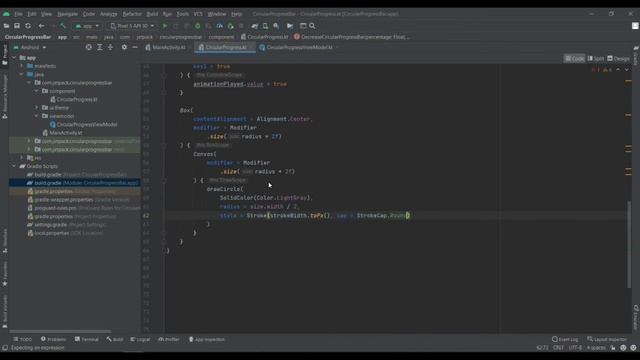Open the Terminal tool window

(x=87, y=339)
